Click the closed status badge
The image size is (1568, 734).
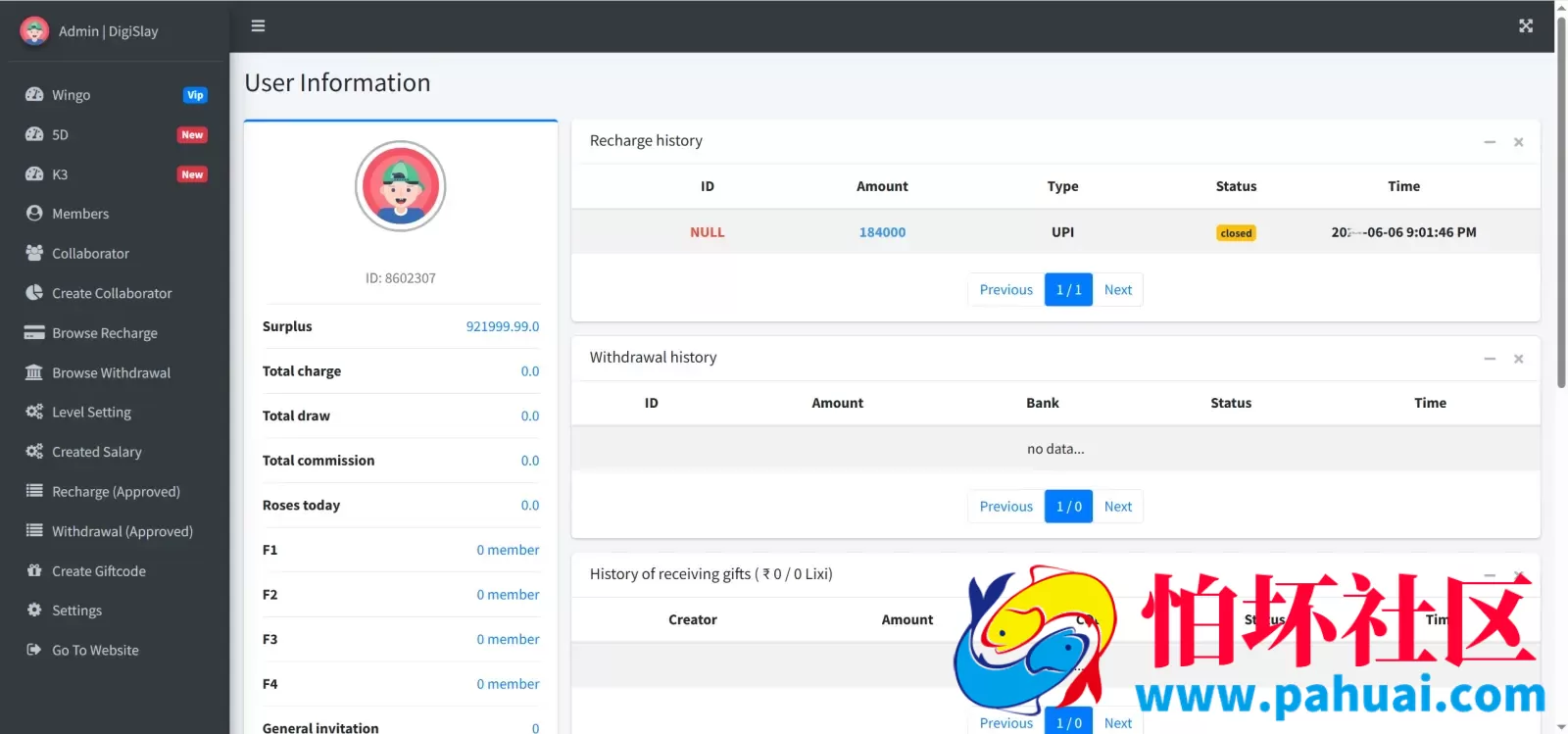click(1236, 233)
